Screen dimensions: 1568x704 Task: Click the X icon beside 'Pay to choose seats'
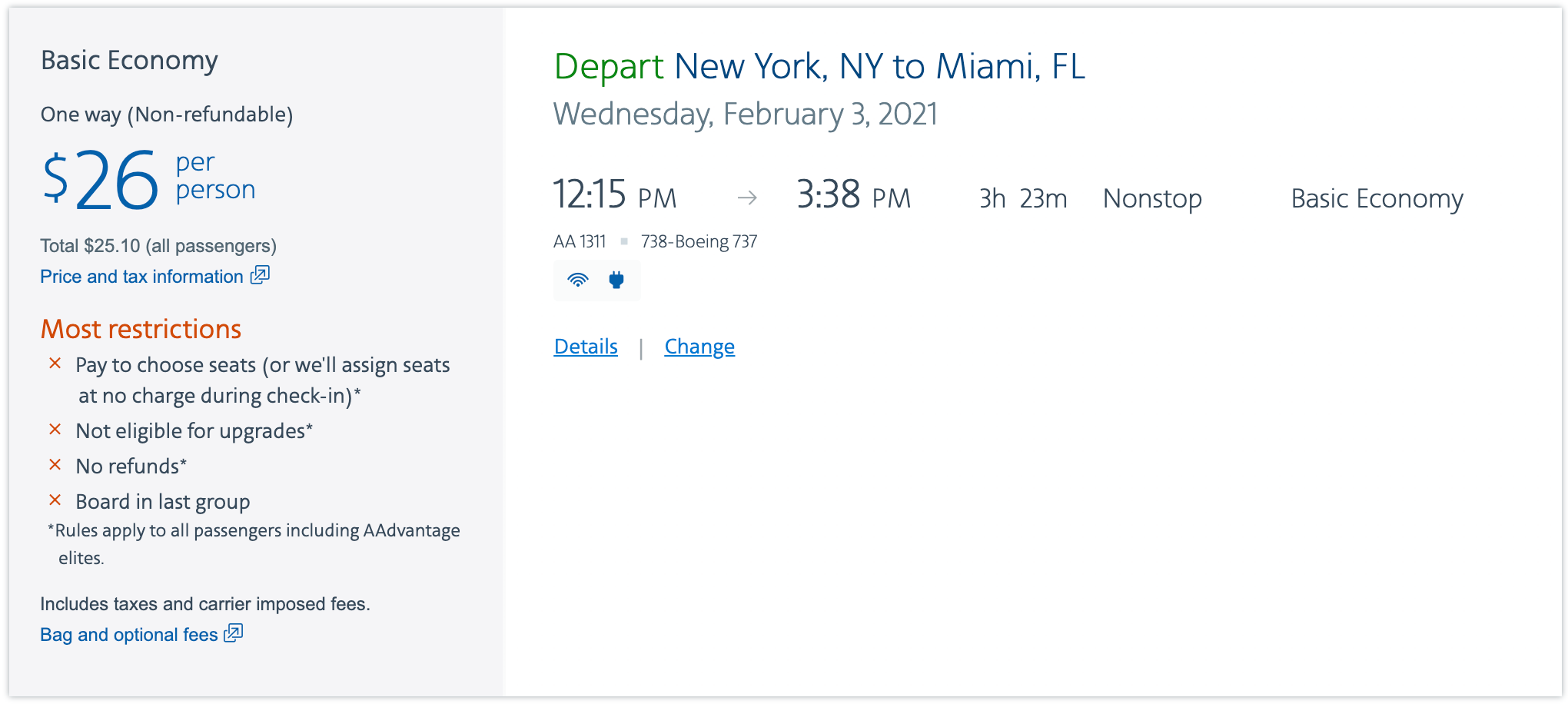(x=55, y=364)
